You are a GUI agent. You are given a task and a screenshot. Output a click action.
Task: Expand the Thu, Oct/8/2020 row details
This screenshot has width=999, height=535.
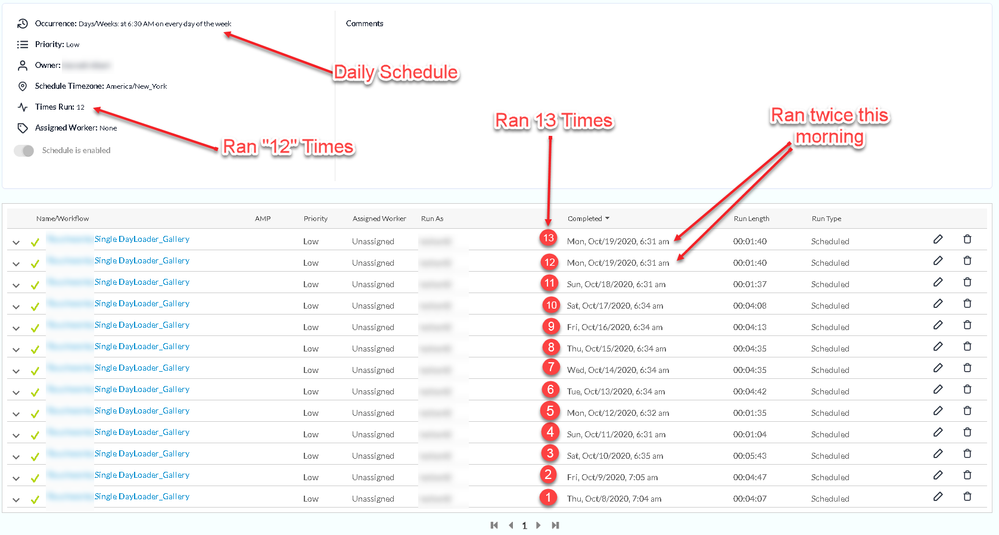pyautogui.click(x=16, y=500)
